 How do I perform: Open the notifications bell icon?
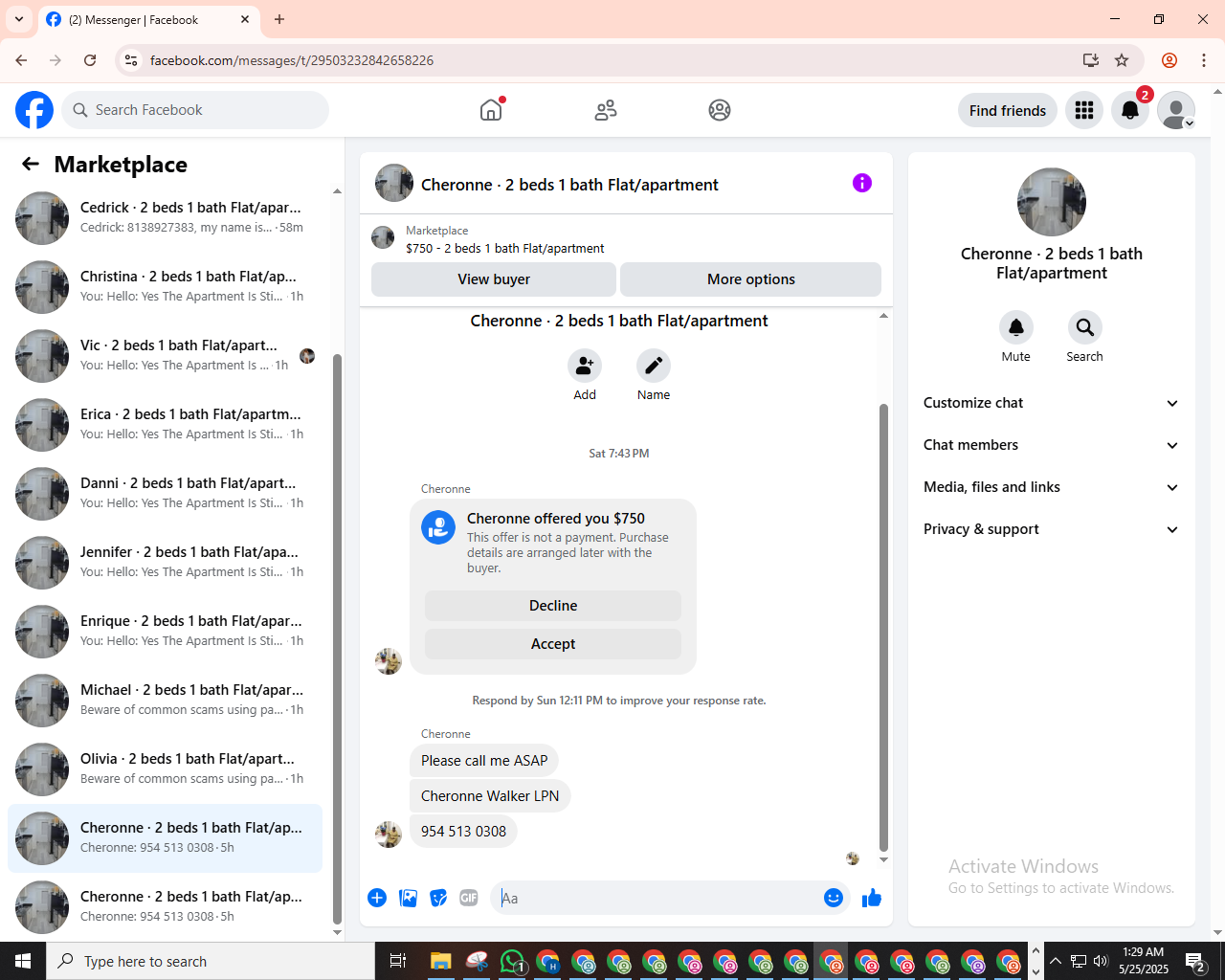(x=1130, y=110)
